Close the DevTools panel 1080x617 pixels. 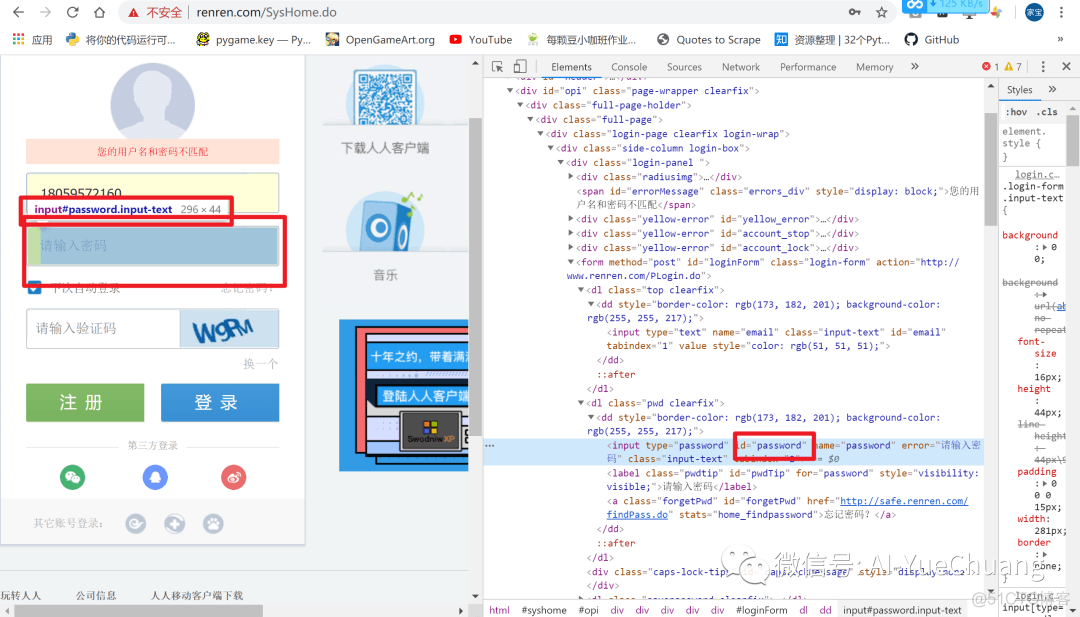point(1066,67)
